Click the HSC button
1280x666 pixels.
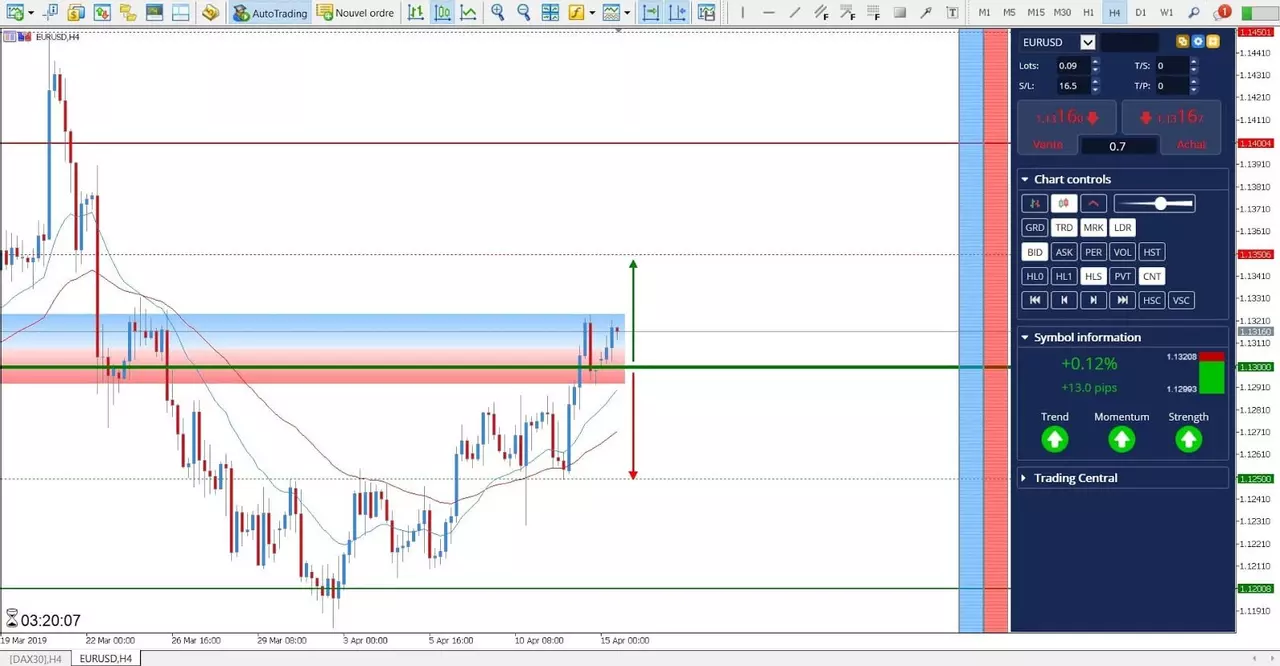(1153, 300)
